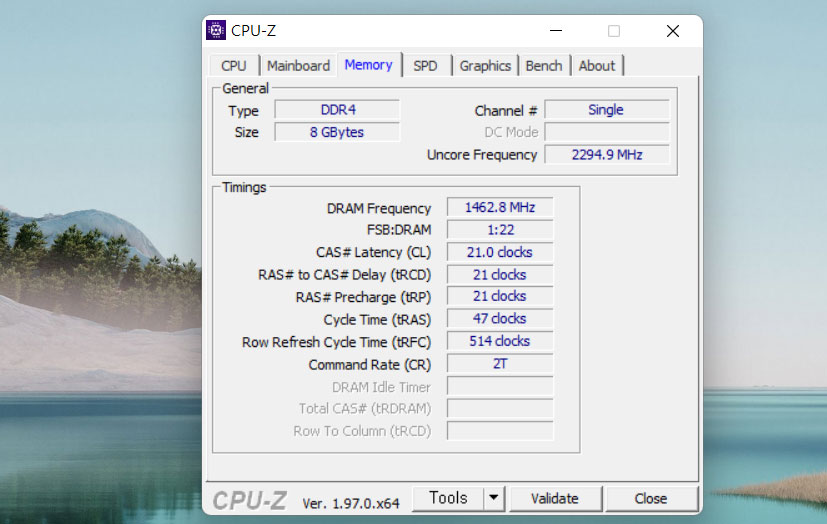Click the Command Rate (CR) label
Viewport: 827px width, 524px height.
(x=370, y=365)
